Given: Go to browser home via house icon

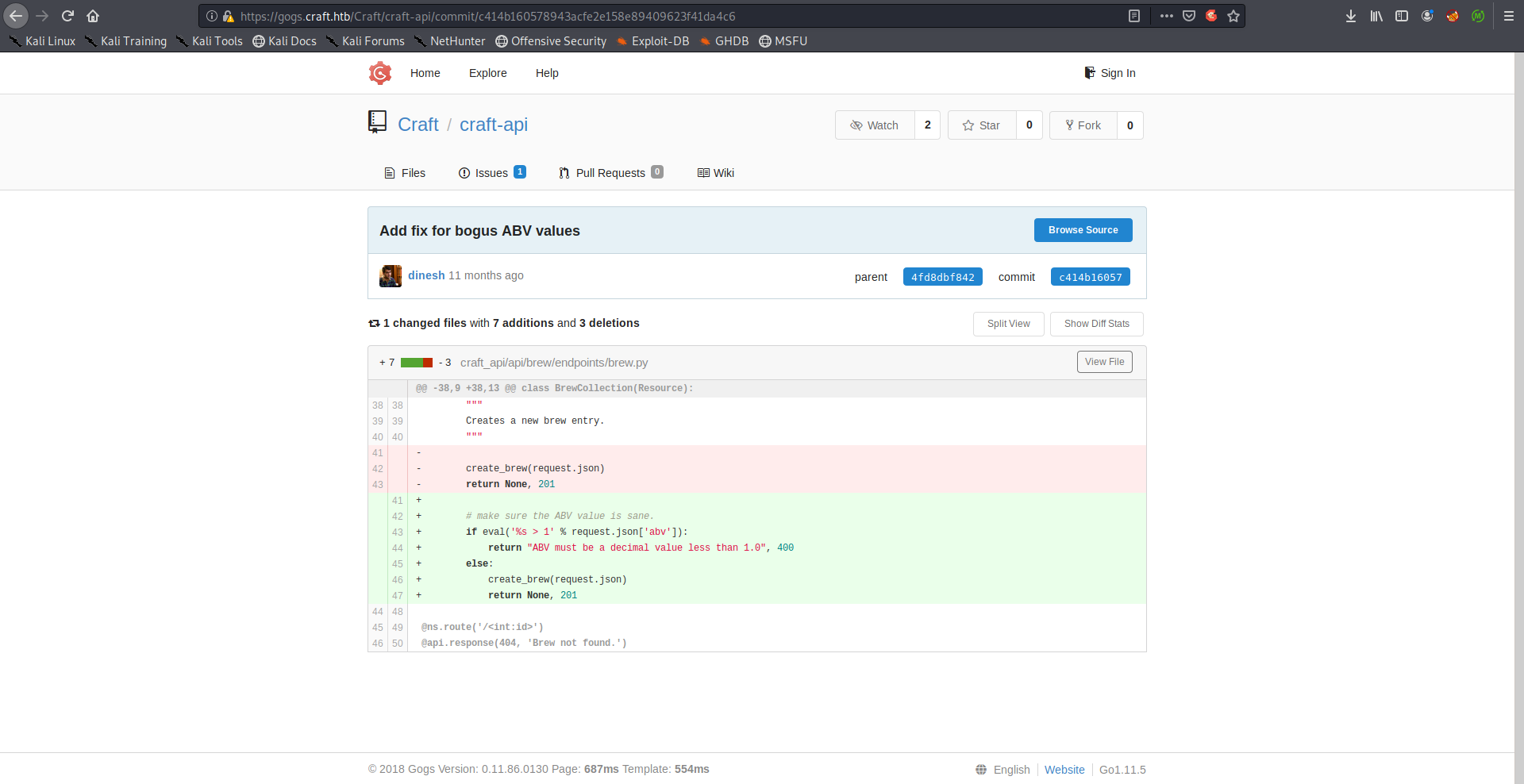Looking at the screenshot, I should [x=93, y=16].
